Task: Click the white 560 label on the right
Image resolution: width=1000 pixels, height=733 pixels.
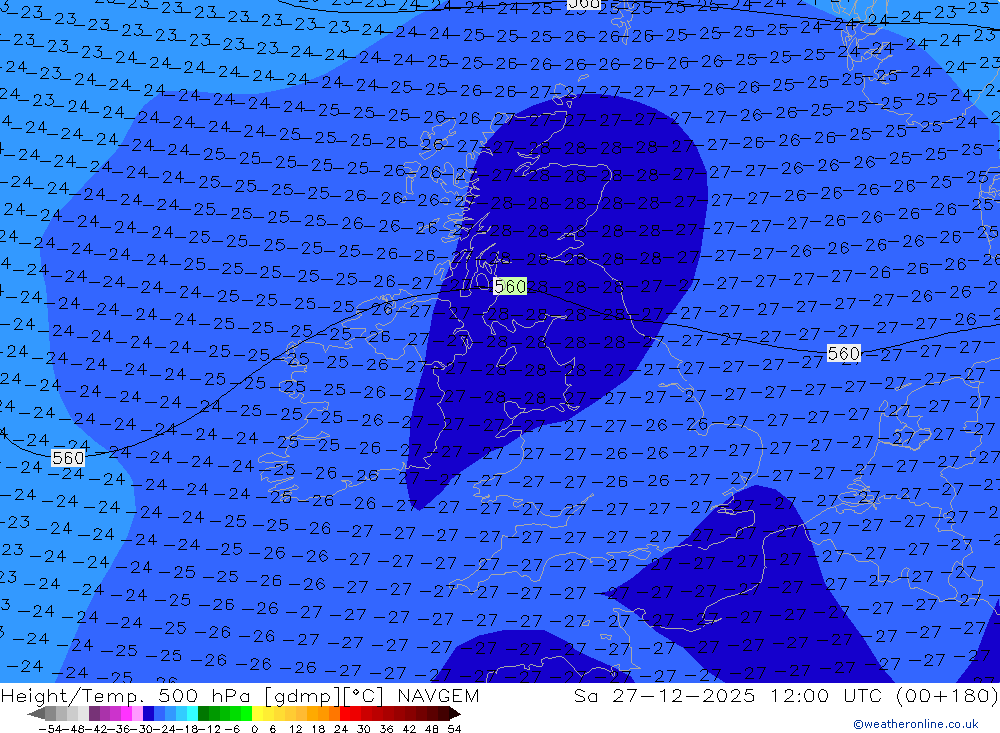Action: click(x=843, y=353)
